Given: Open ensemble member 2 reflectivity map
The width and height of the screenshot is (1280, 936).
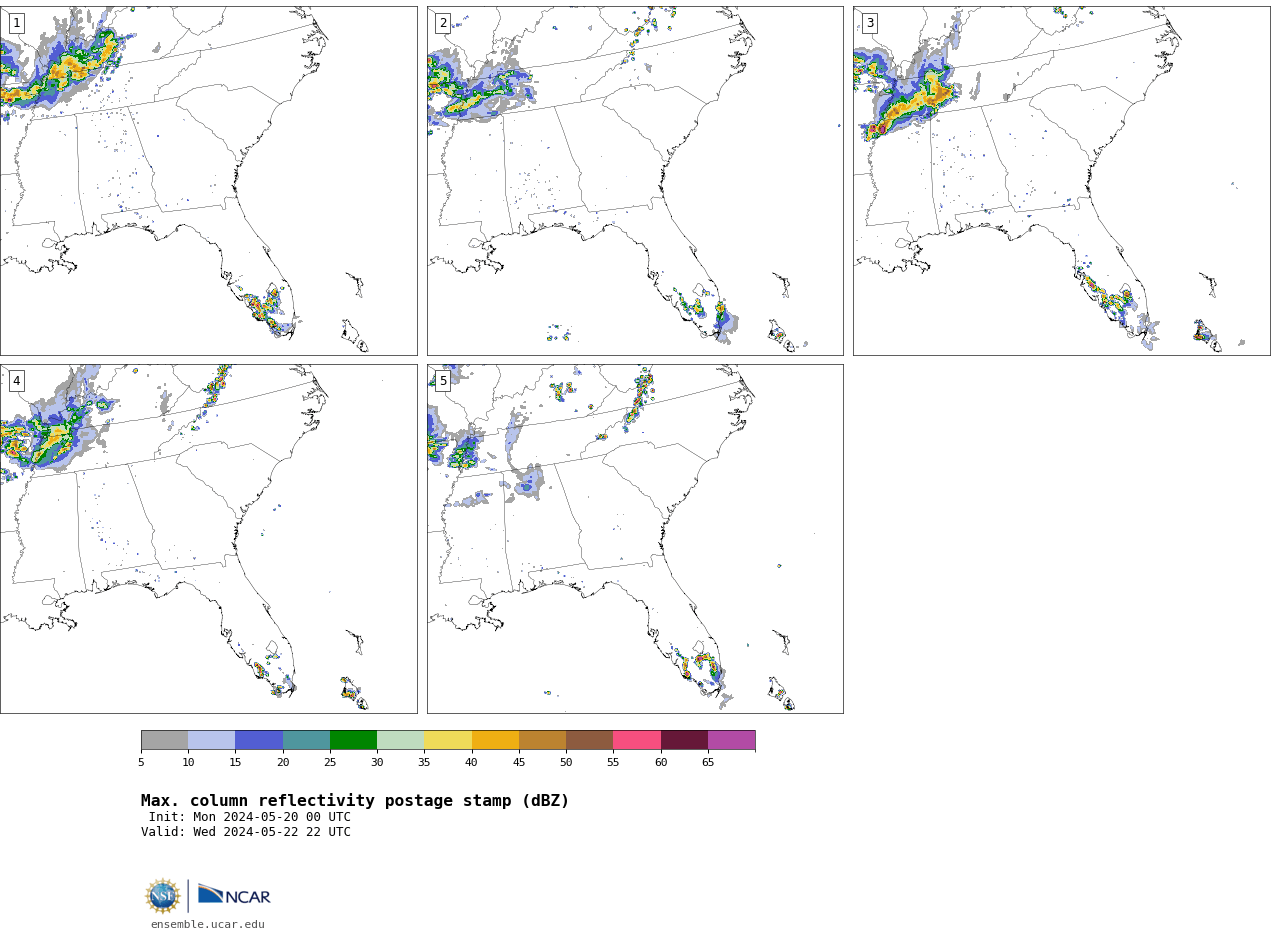Looking at the screenshot, I should point(635,180).
